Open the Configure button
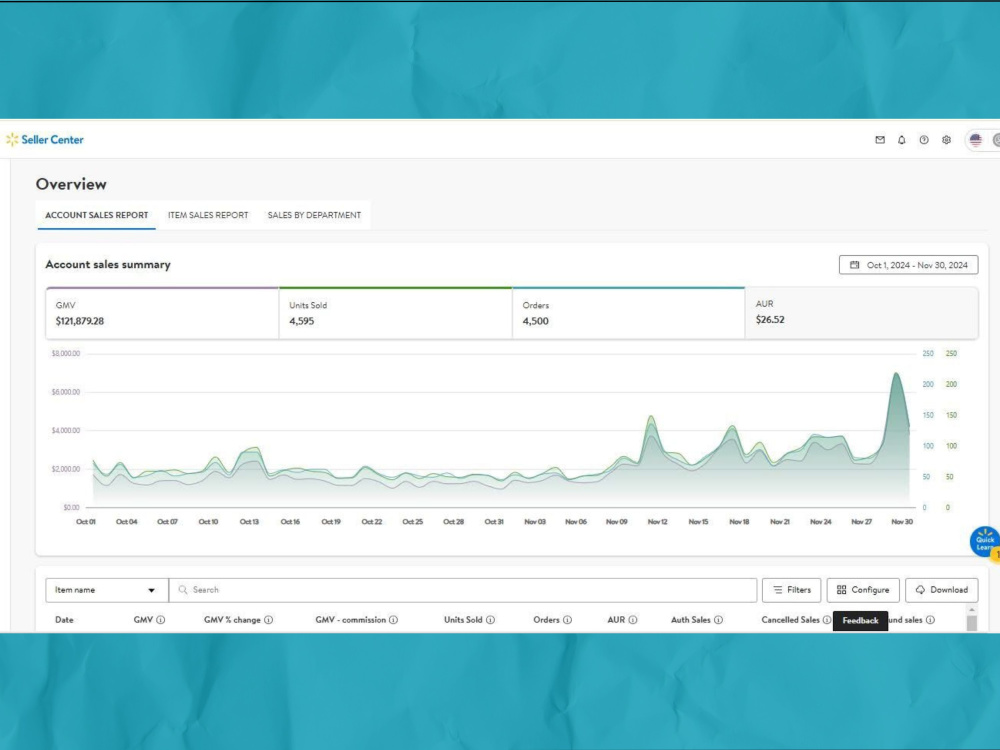This screenshot has width=1000, height=750. point(863,590)
